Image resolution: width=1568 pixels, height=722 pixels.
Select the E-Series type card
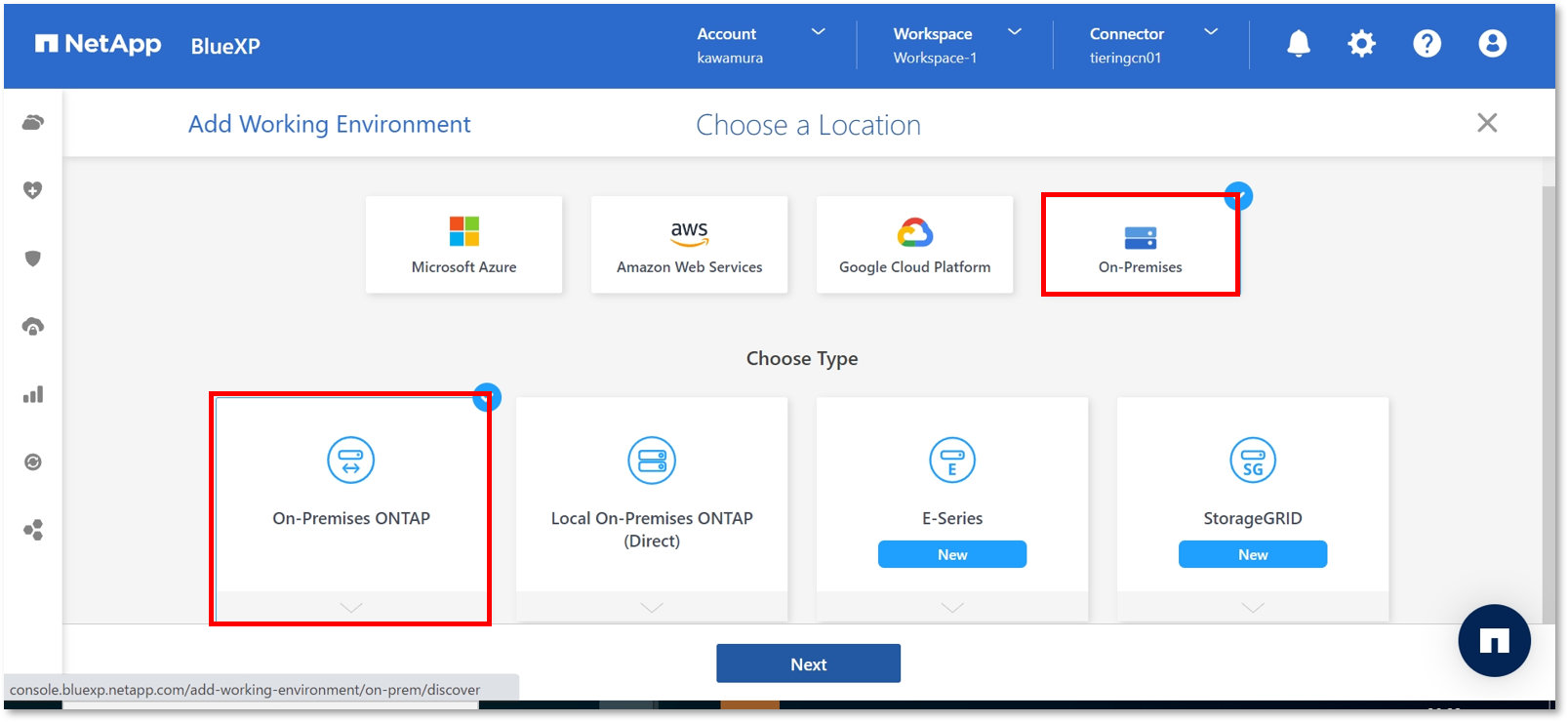pos(952,507)
